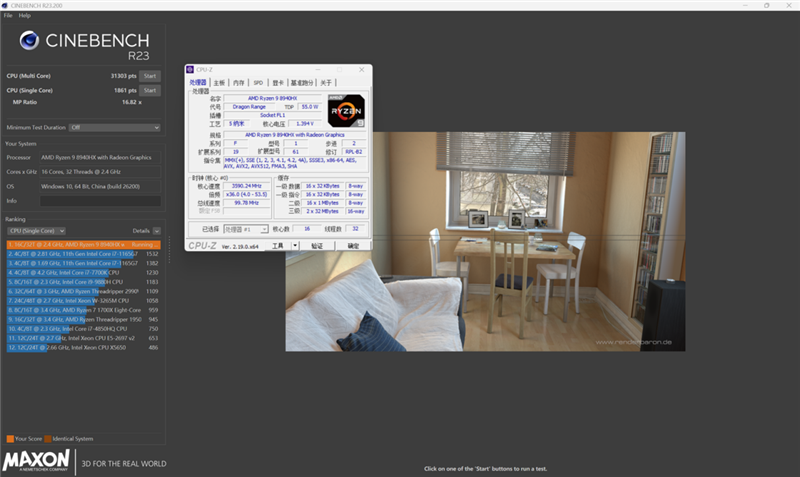
Task: Click CPU-Z 验证 button
Action: tap(317, 246)
